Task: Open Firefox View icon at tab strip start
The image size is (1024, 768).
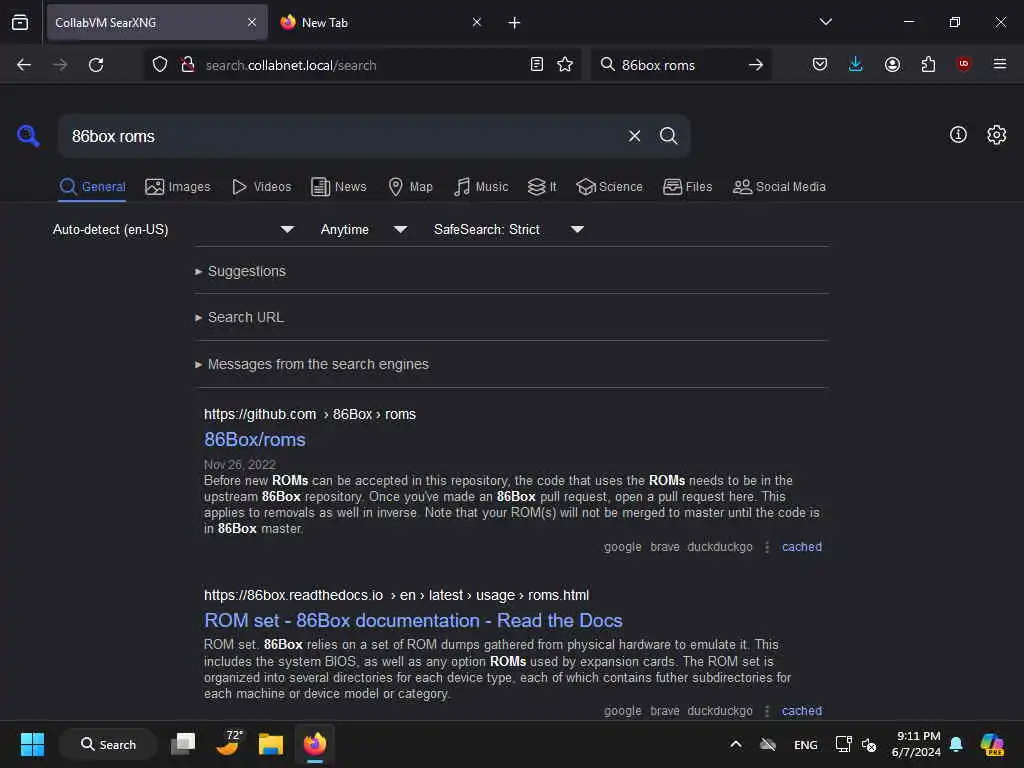Action: coord(20,22)
